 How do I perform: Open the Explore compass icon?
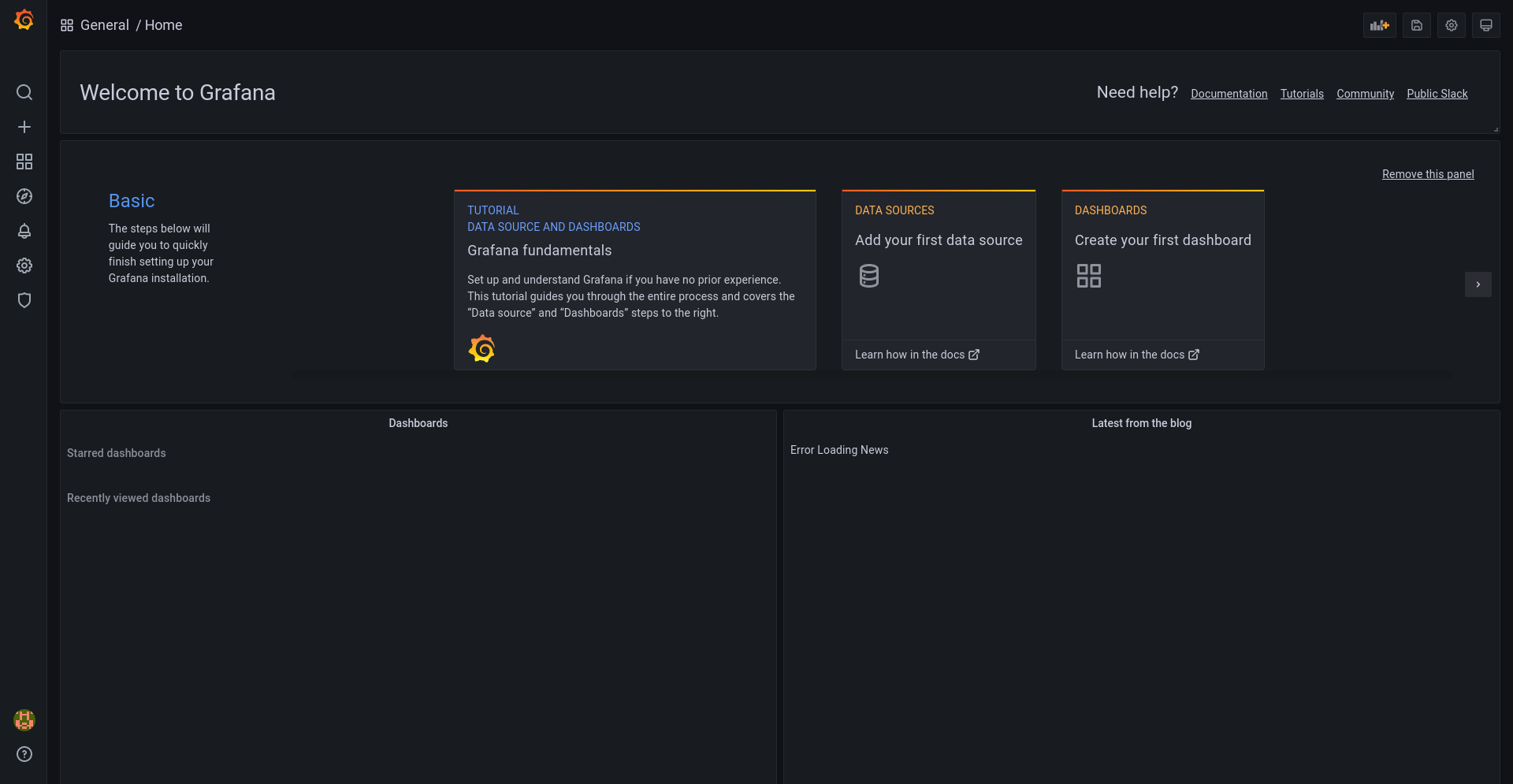(24, 196)
